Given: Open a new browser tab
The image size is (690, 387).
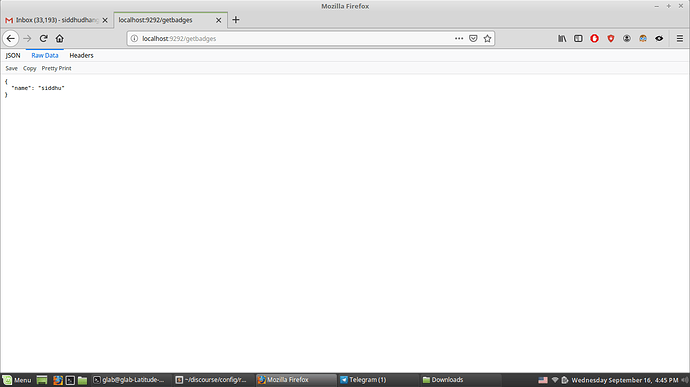Looking at the screenshot, I should pyautogui.click(x=236, y=20).
